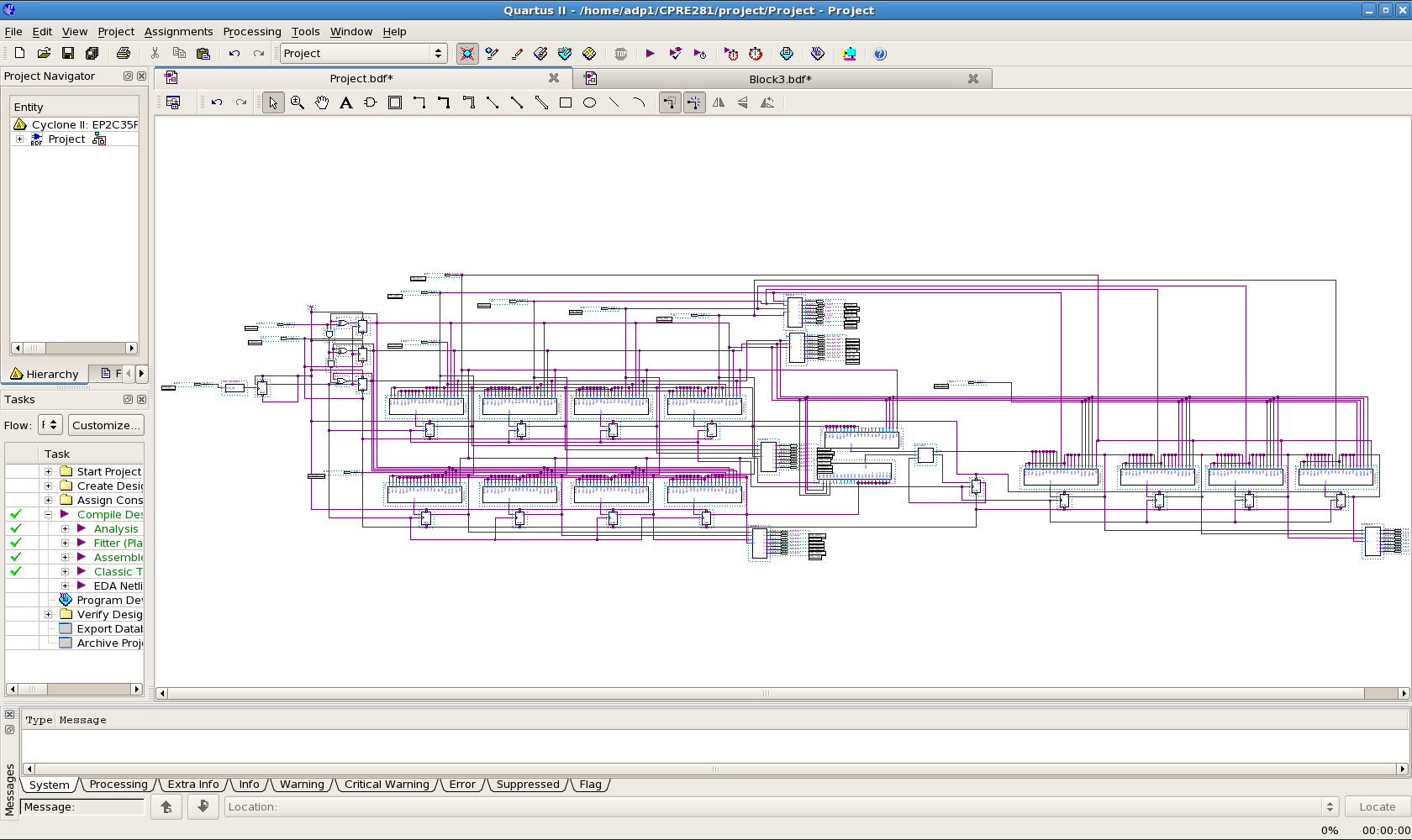Click the Customize button in Tasks panel
Viewport: 1412px width, 840px height.
(x=106, y=425)
